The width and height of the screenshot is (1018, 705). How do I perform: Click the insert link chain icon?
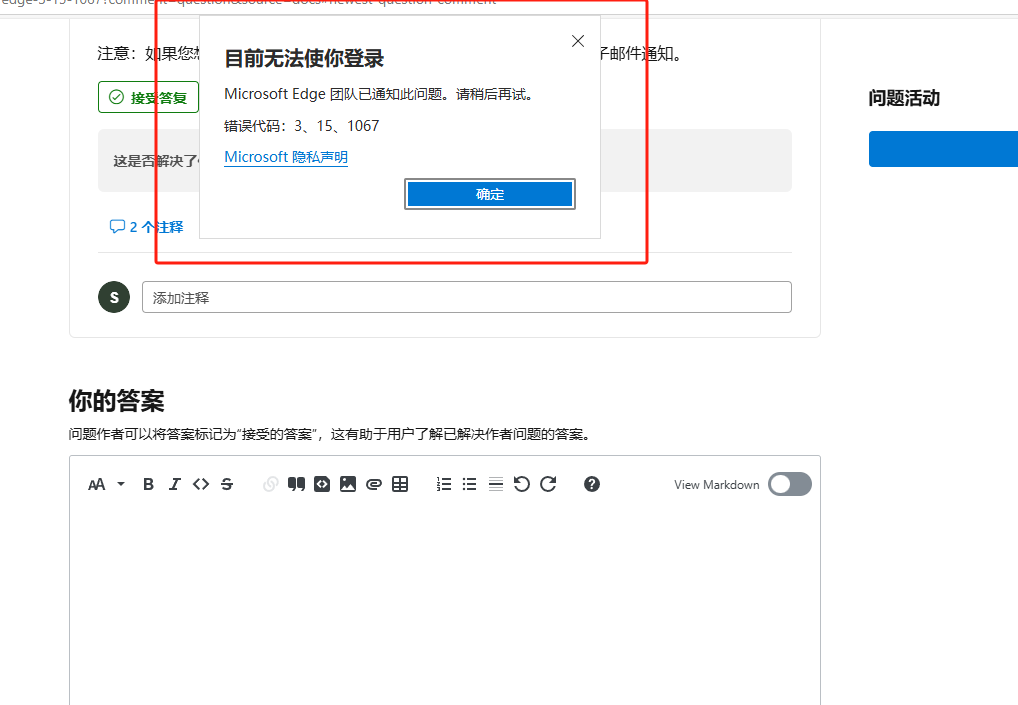[271, 484]
